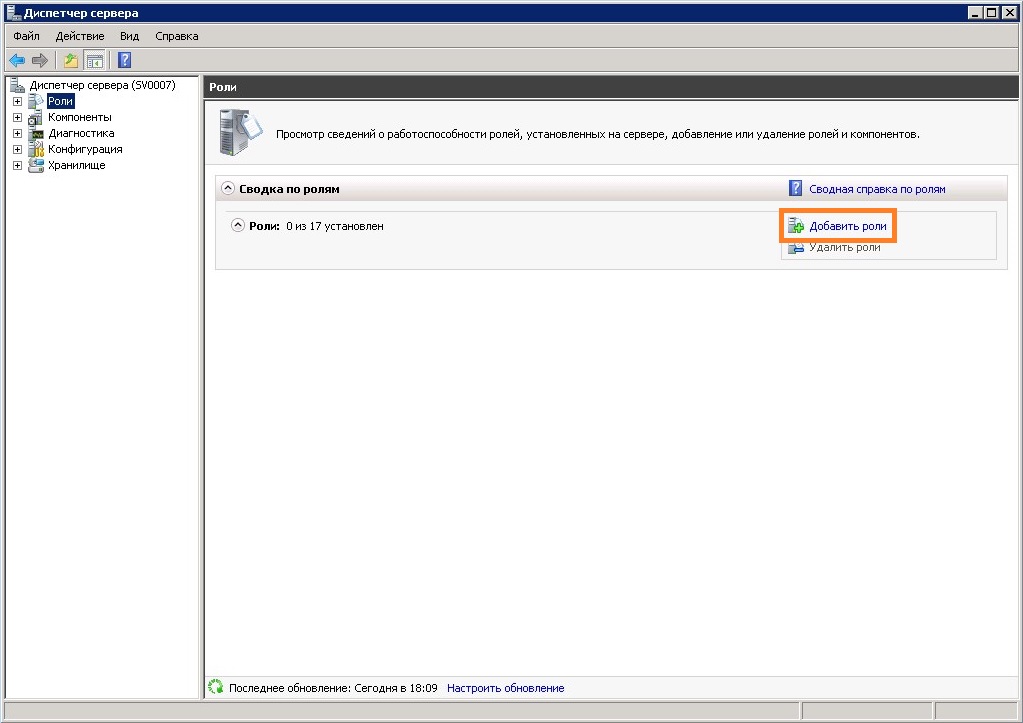This screenshot has height=723, width=1023.
Task: Collapse the Сводка по ролям section
Action: (x=228, y=188)
